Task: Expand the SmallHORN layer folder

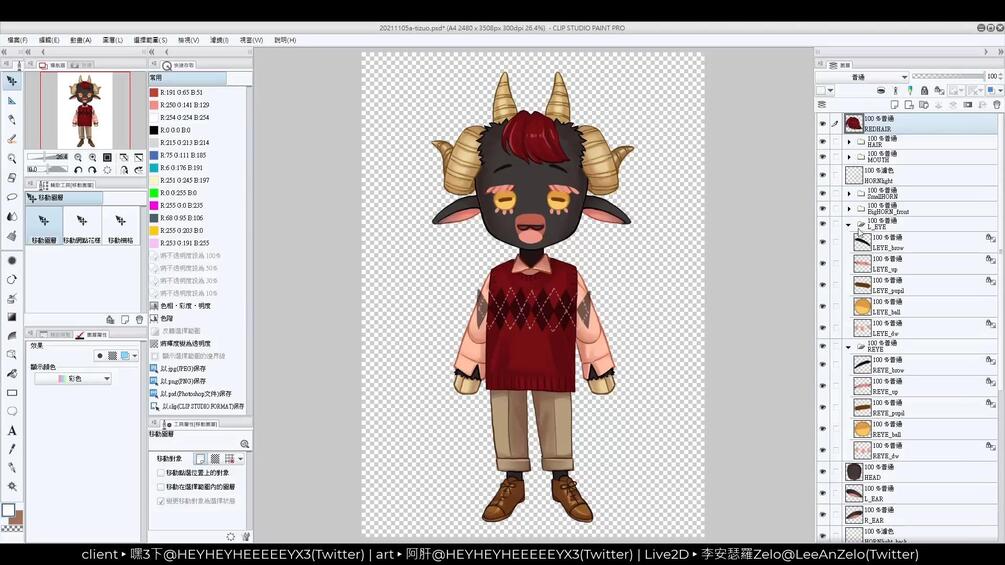Action: coord(849,193)
